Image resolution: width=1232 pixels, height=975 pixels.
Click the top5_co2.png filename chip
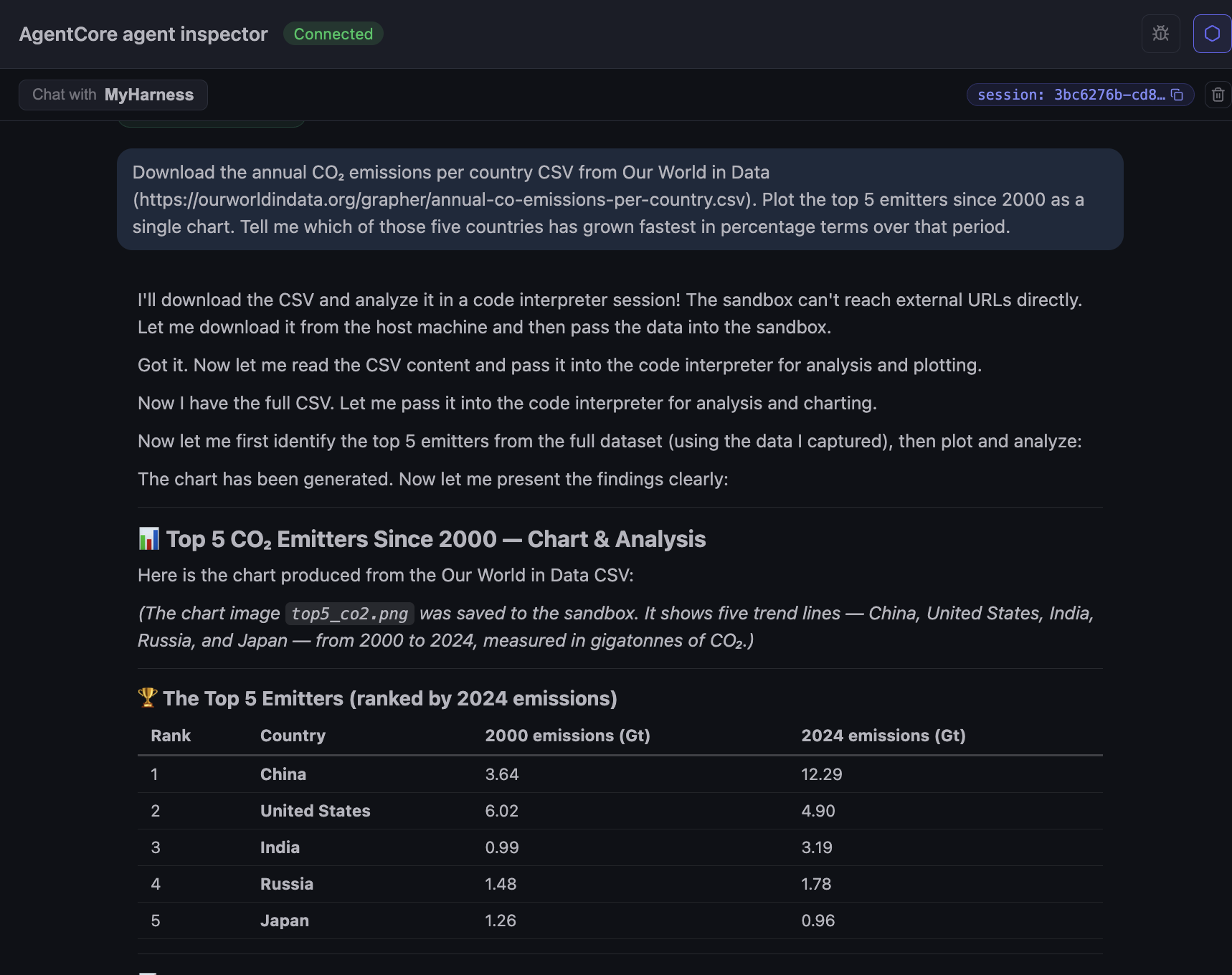tap(349, 613)
